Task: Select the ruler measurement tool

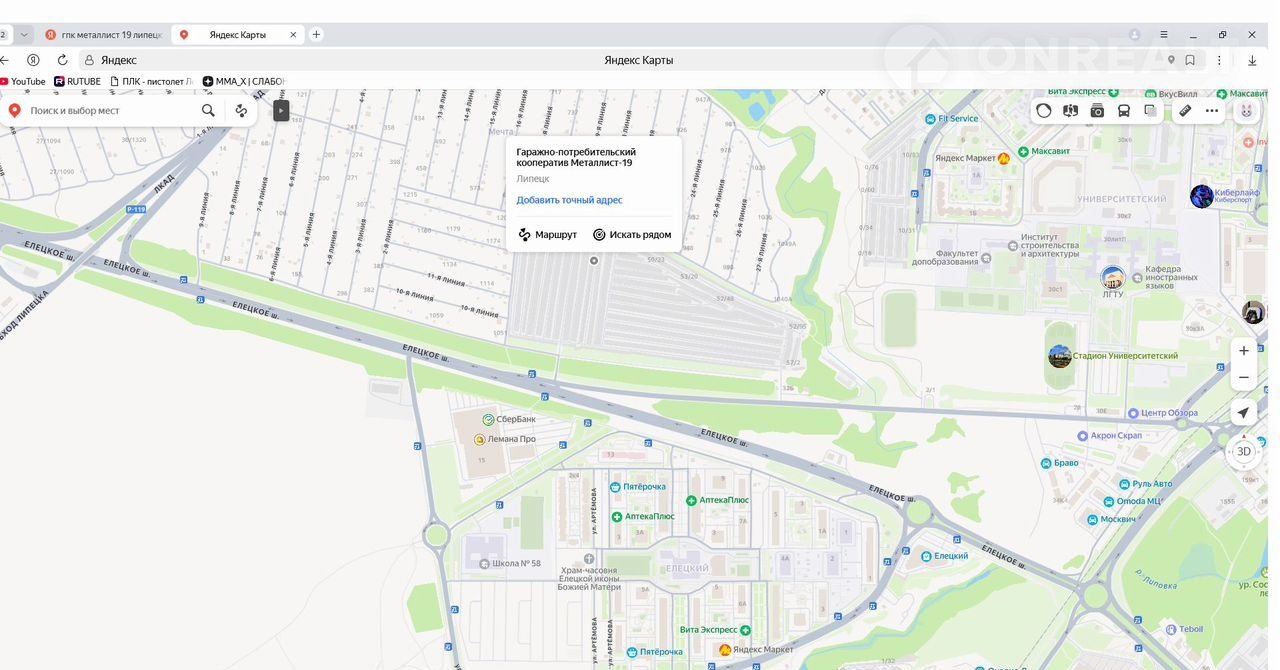Action: pos(1185,111)
